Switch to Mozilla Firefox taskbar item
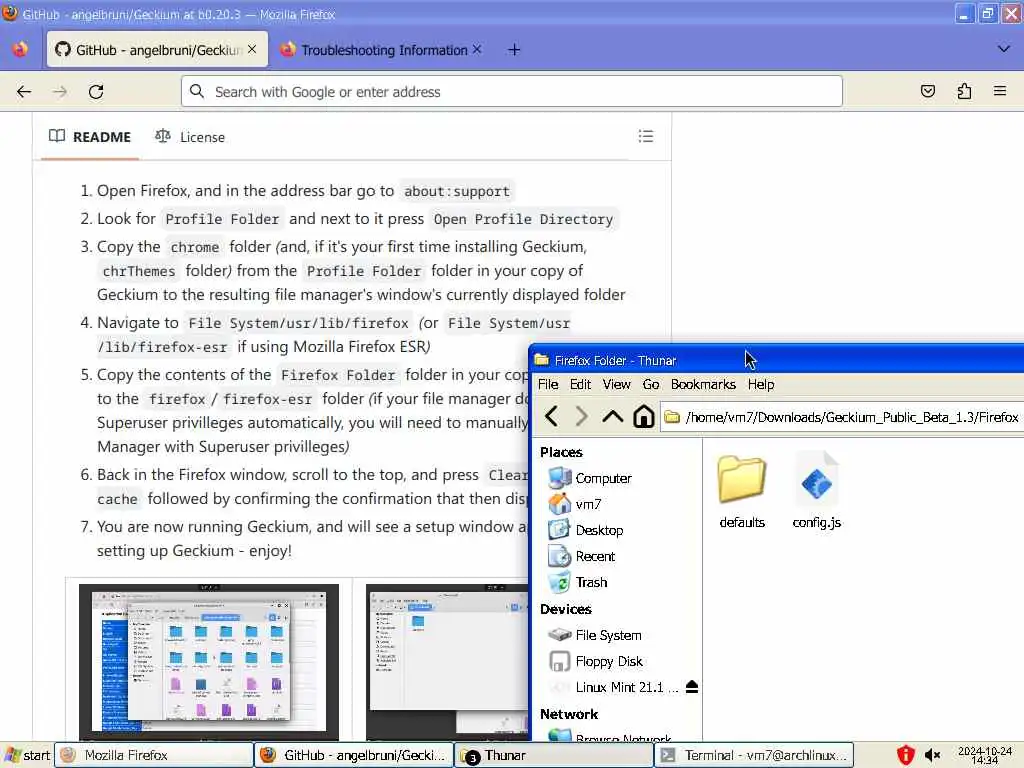 [153, 755]
